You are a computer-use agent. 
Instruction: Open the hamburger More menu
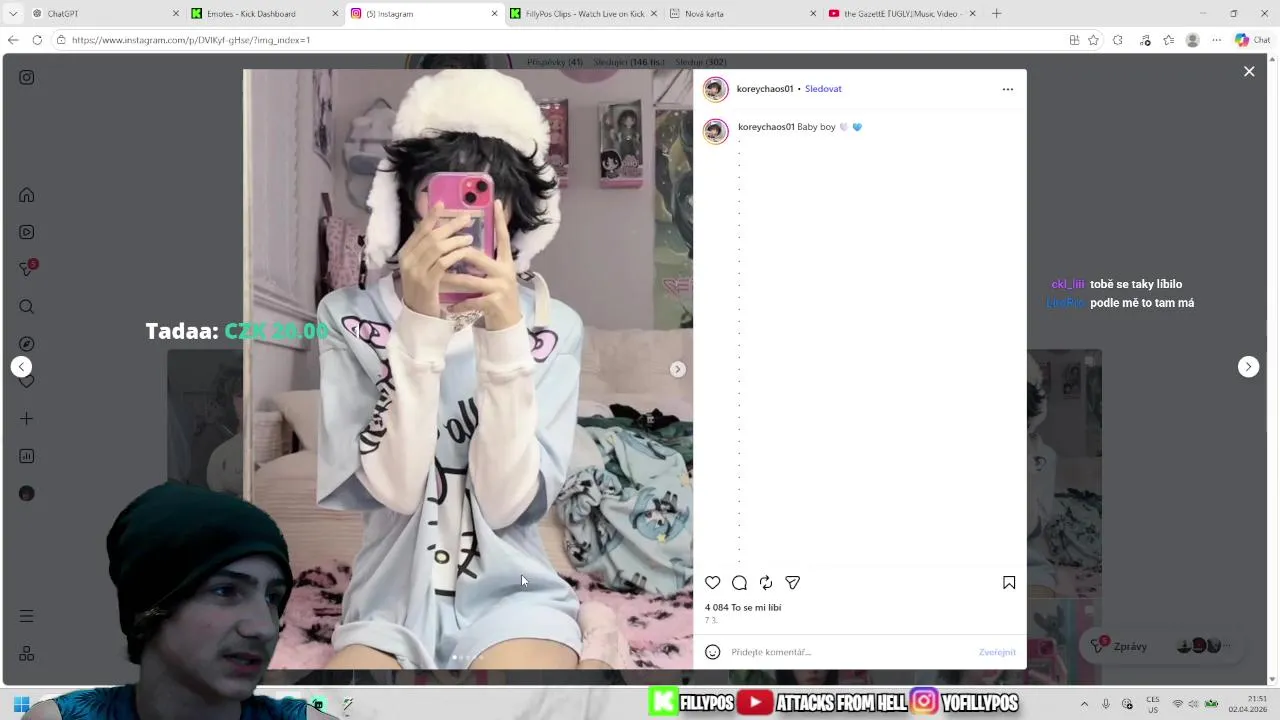(x=27, y=616)
